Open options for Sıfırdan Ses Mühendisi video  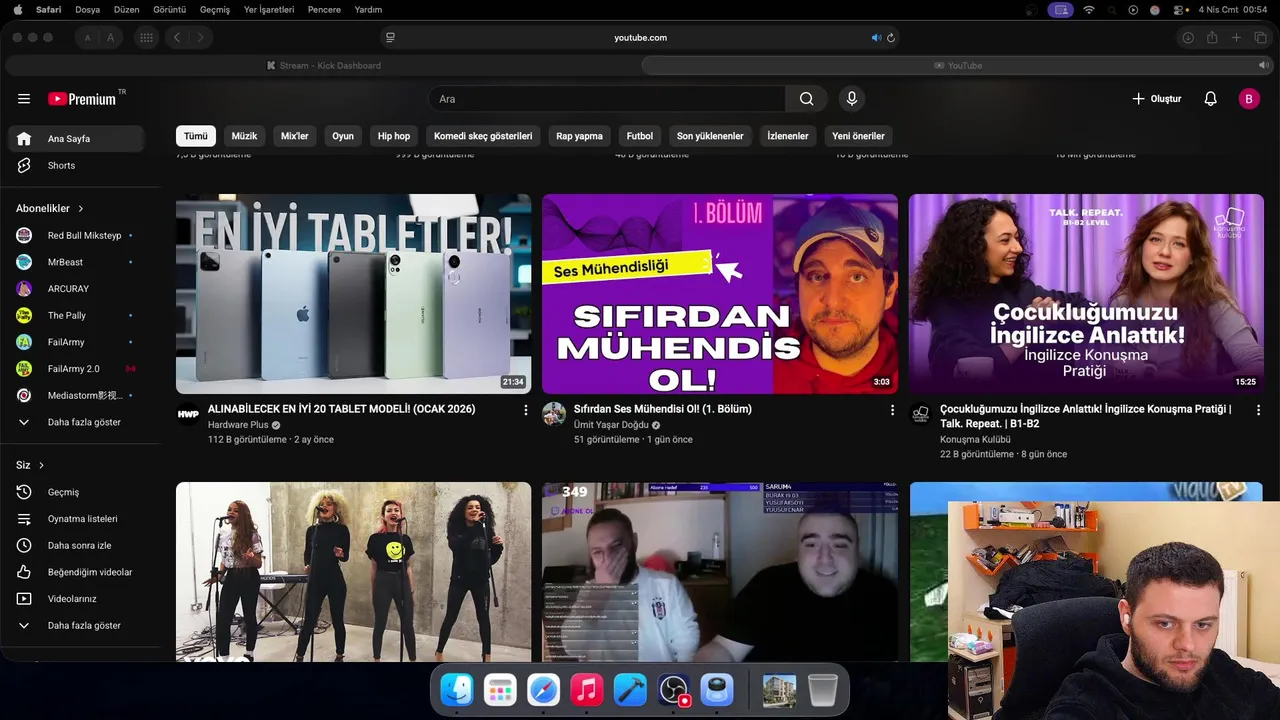[892, 410]
